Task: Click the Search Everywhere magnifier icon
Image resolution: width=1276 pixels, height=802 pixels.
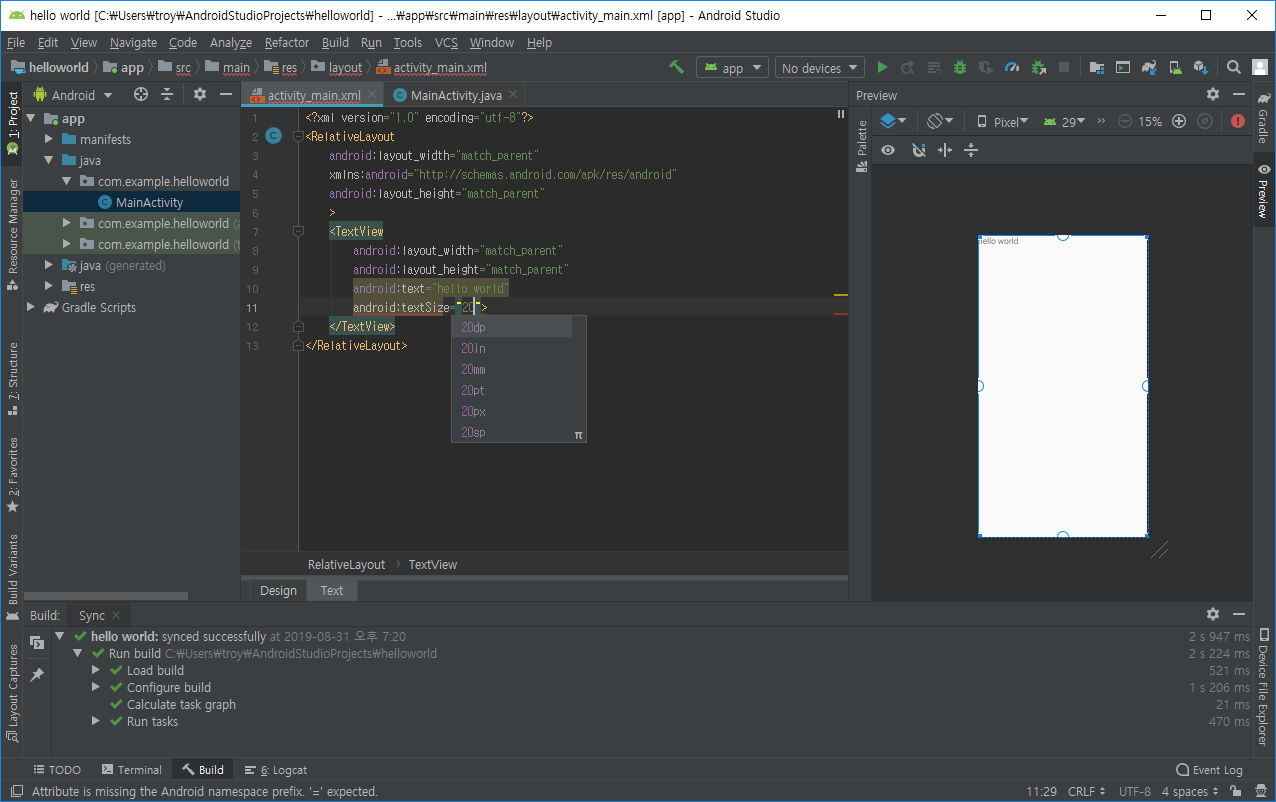Action: coord(1234,67)
